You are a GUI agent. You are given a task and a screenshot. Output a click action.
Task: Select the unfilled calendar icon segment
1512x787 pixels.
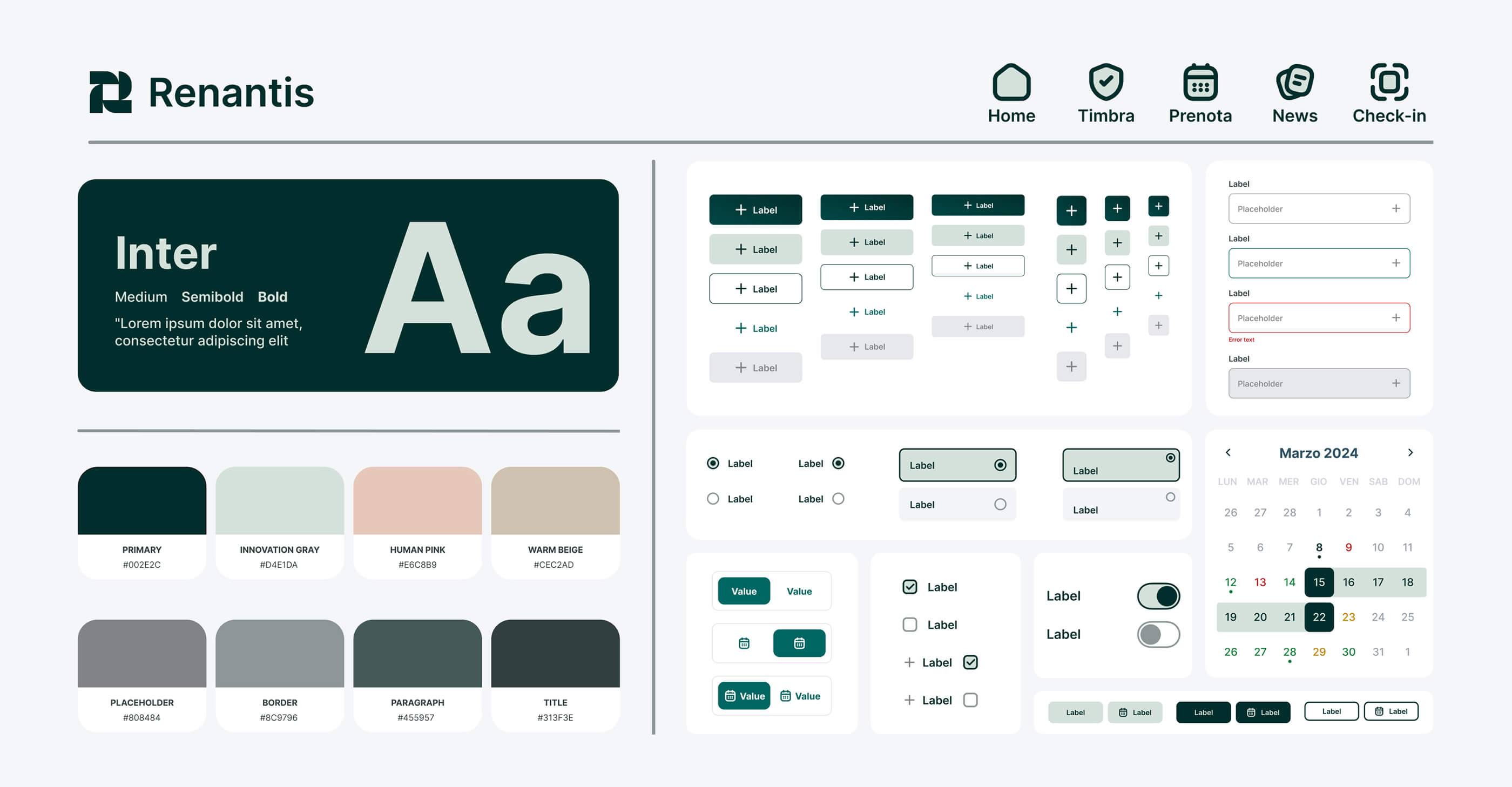744,643
